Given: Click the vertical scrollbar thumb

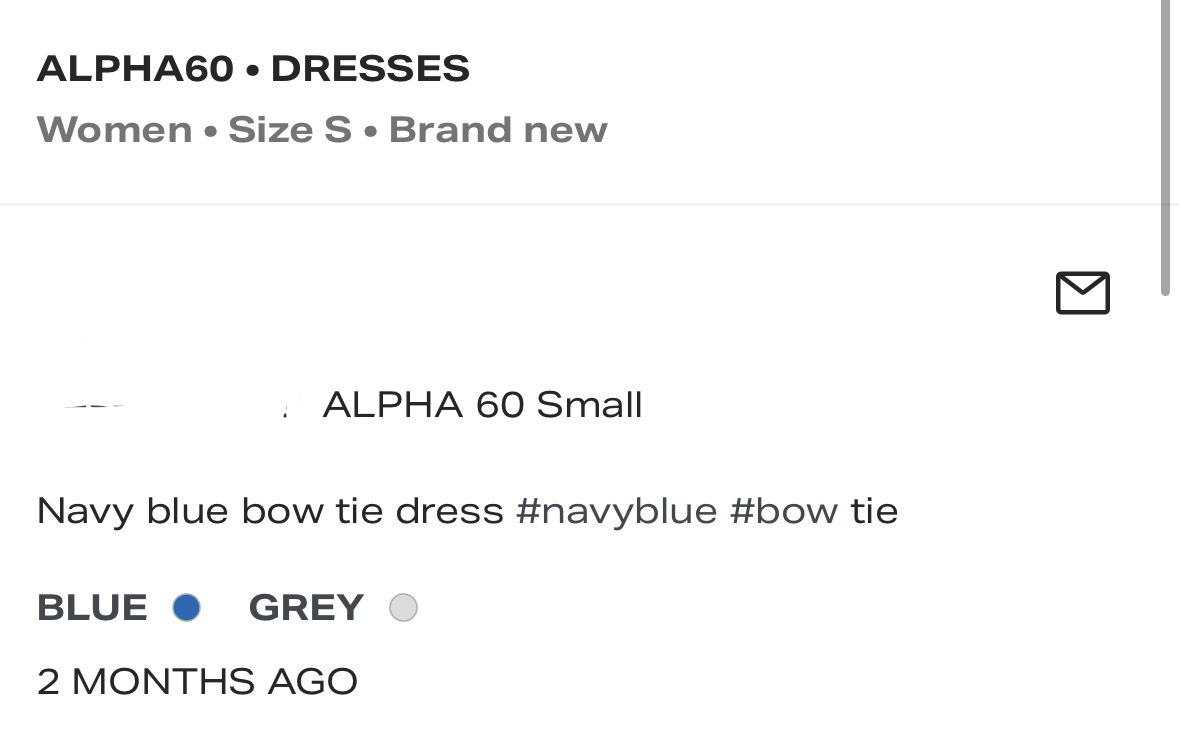Looking at the screenshot, I should pyautogui.click(x=1165, y=150).
